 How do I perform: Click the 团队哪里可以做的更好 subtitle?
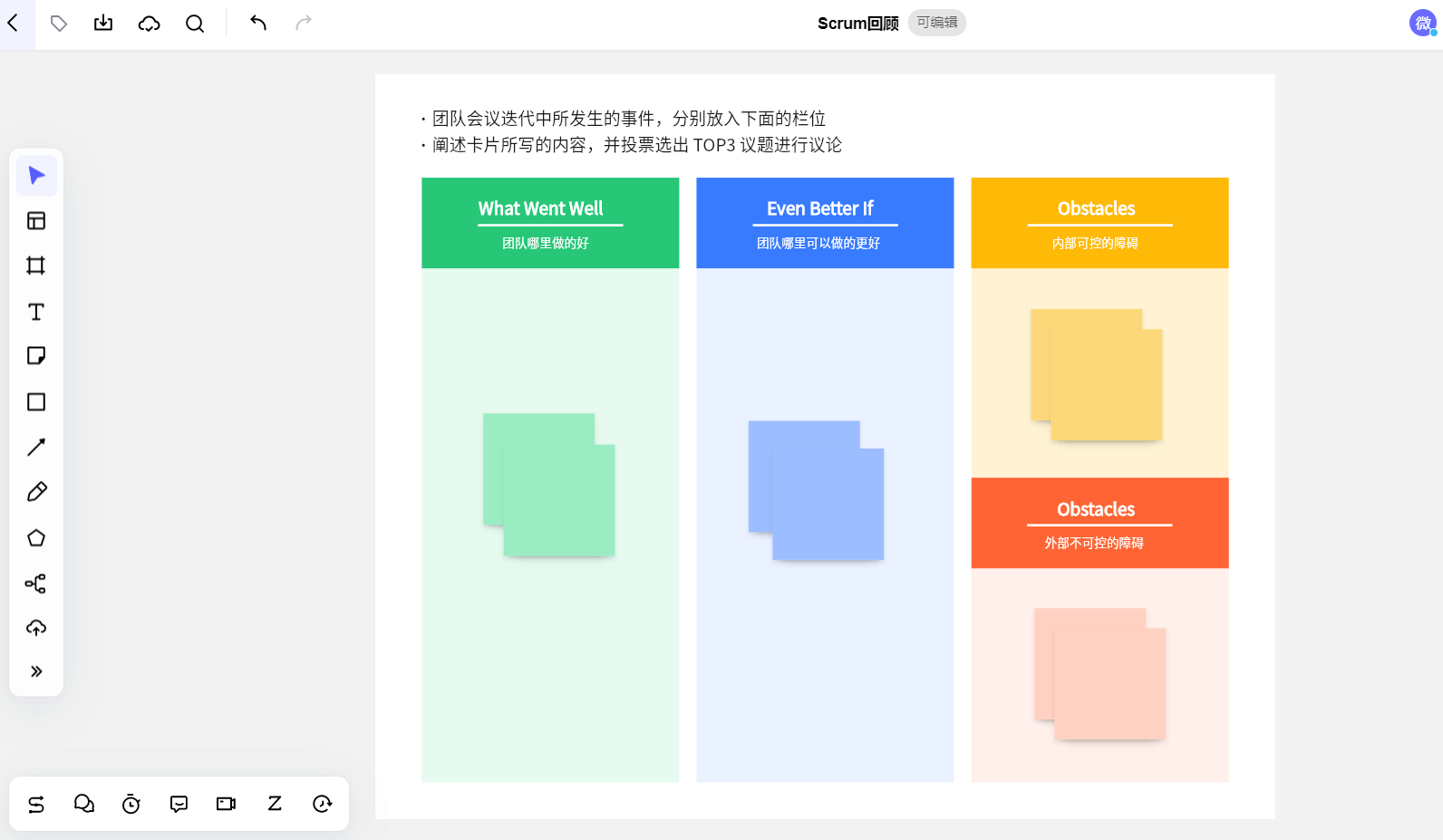click(x=818, y=243)
